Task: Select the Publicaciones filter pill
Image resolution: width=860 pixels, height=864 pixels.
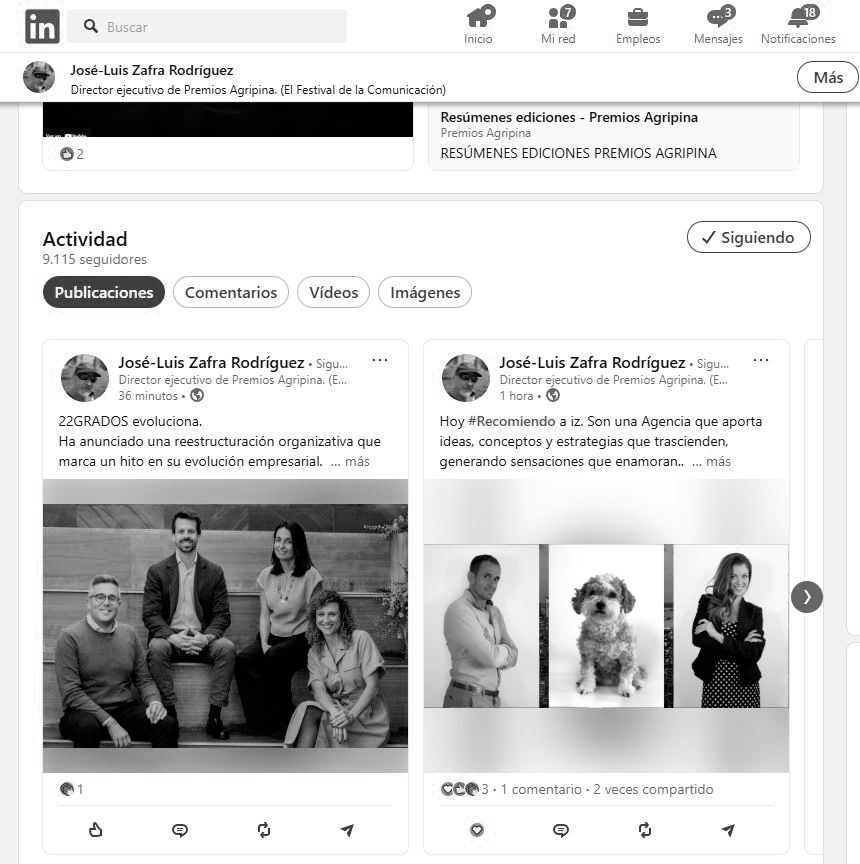Action: point(103,292)
